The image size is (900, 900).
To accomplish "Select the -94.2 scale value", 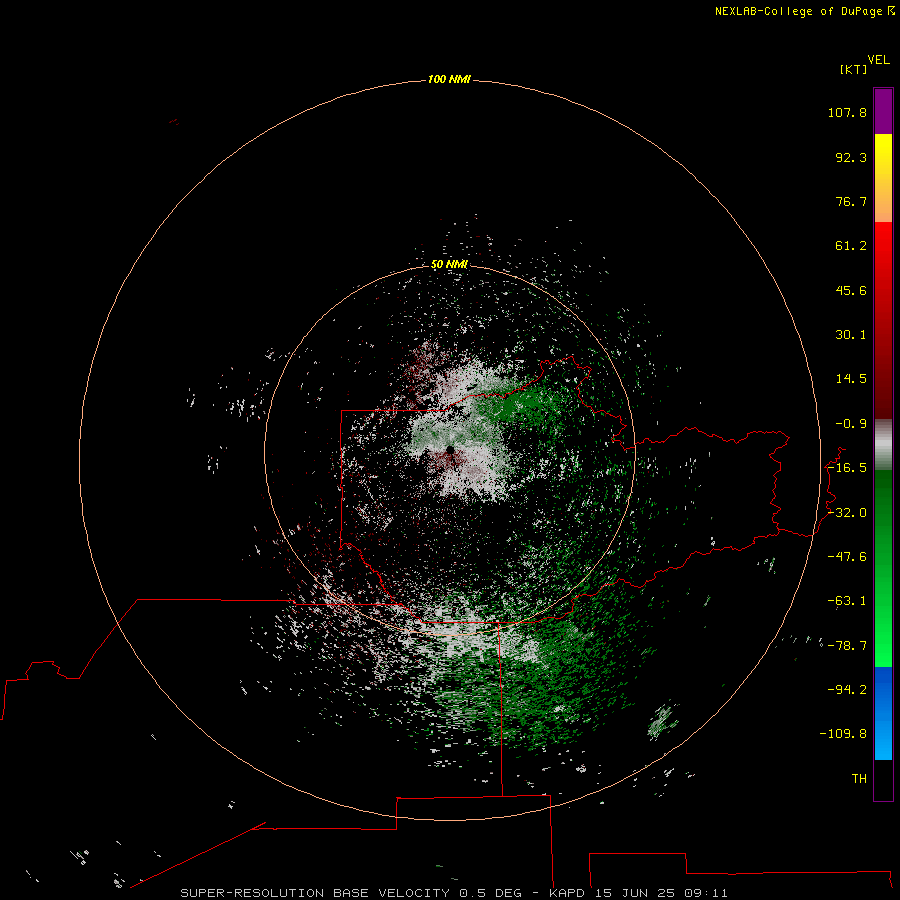I will pos(847,689).
